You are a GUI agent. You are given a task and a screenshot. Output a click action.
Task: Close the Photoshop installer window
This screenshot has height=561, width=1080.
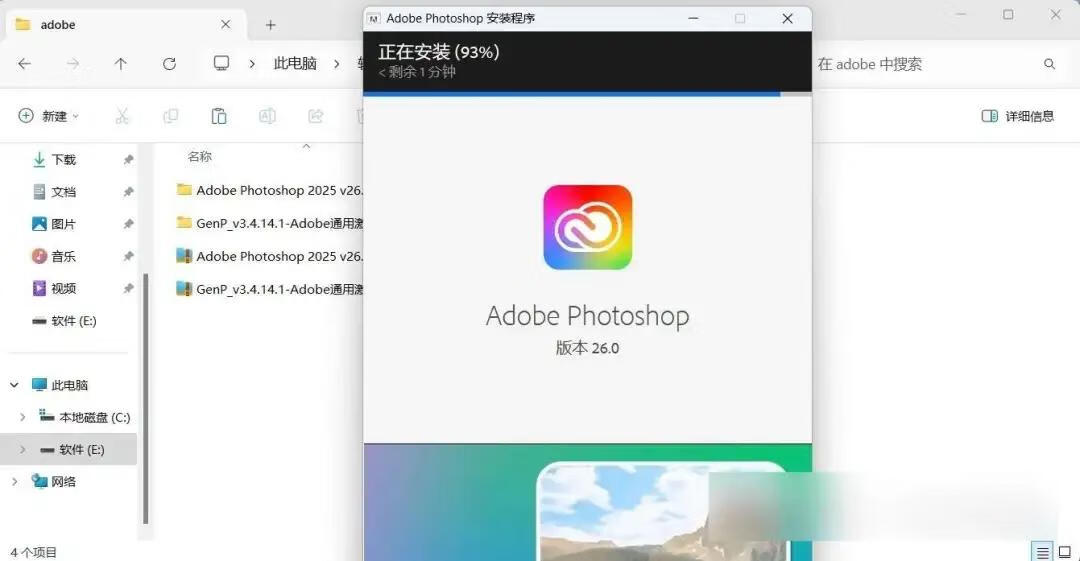(787, 19)
